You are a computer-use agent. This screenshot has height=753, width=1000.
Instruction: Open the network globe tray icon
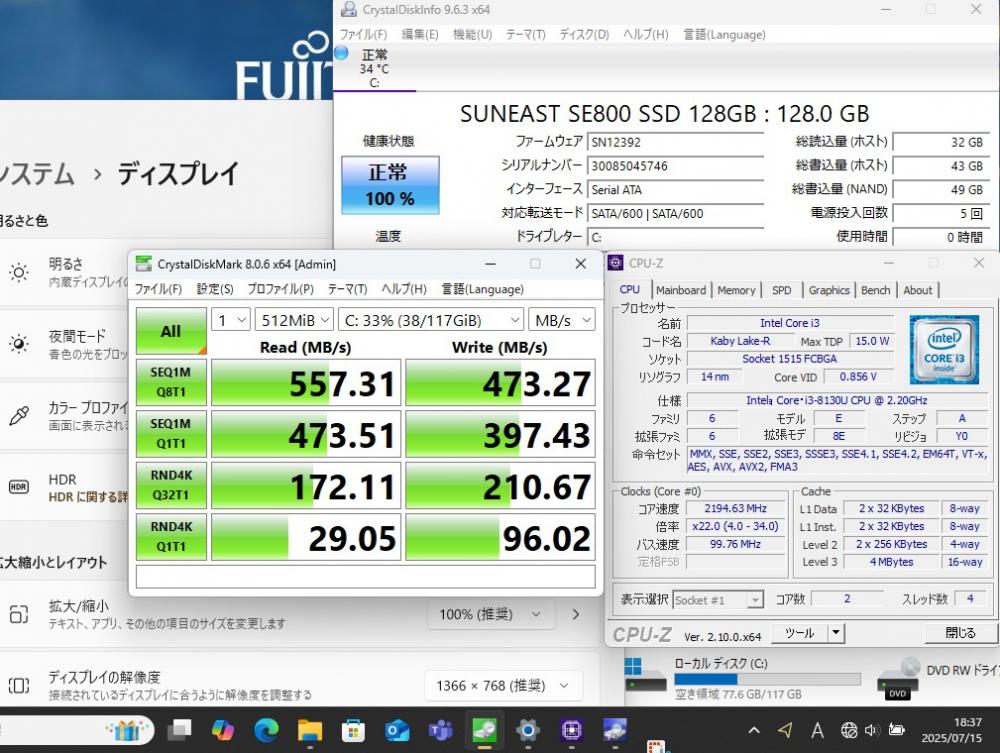(x=848, y=731)
